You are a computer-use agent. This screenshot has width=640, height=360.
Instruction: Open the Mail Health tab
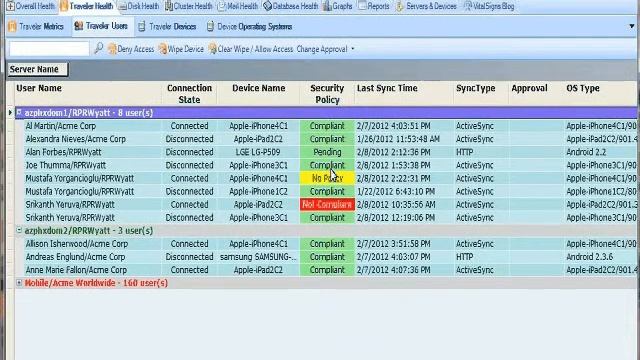pos(238,6)
